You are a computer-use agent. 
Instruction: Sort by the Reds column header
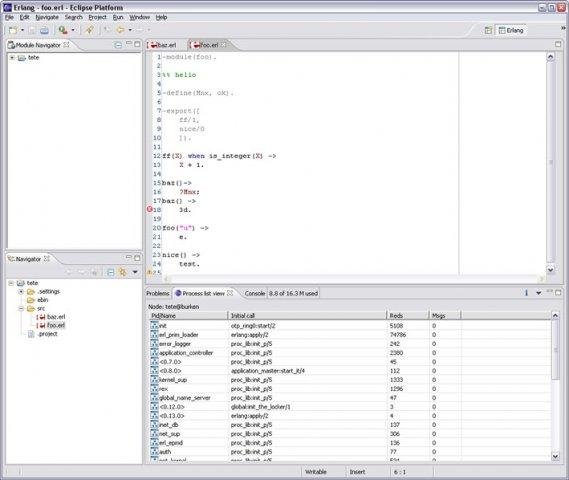[408, 316]
